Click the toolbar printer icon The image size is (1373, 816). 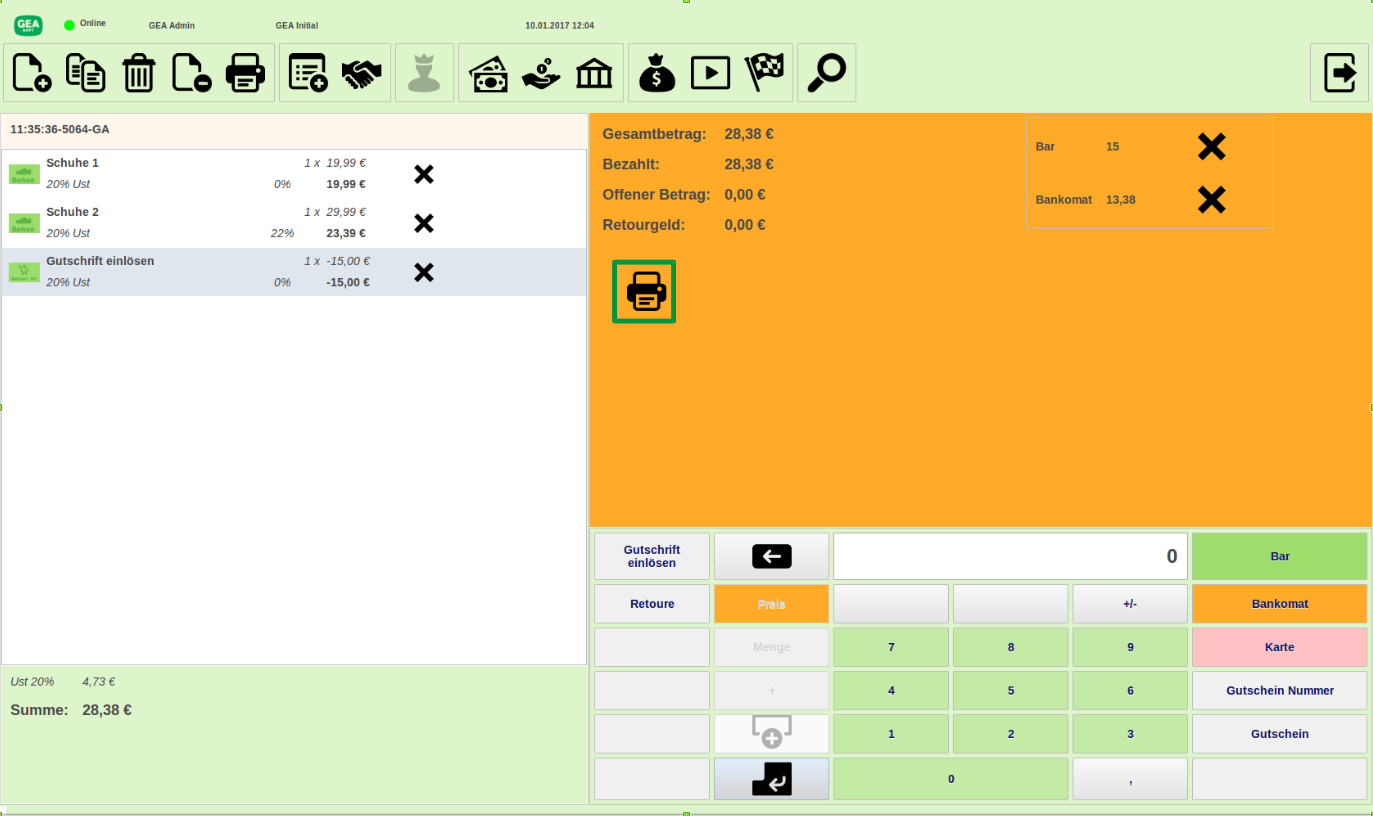click(x=245, y=73)
